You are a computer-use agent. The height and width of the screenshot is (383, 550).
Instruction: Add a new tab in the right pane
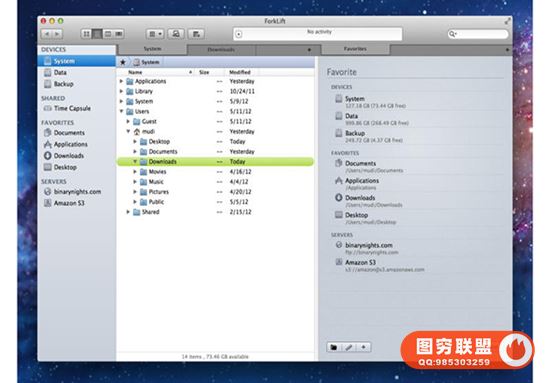pyautogui.click(x=507, y=50)
